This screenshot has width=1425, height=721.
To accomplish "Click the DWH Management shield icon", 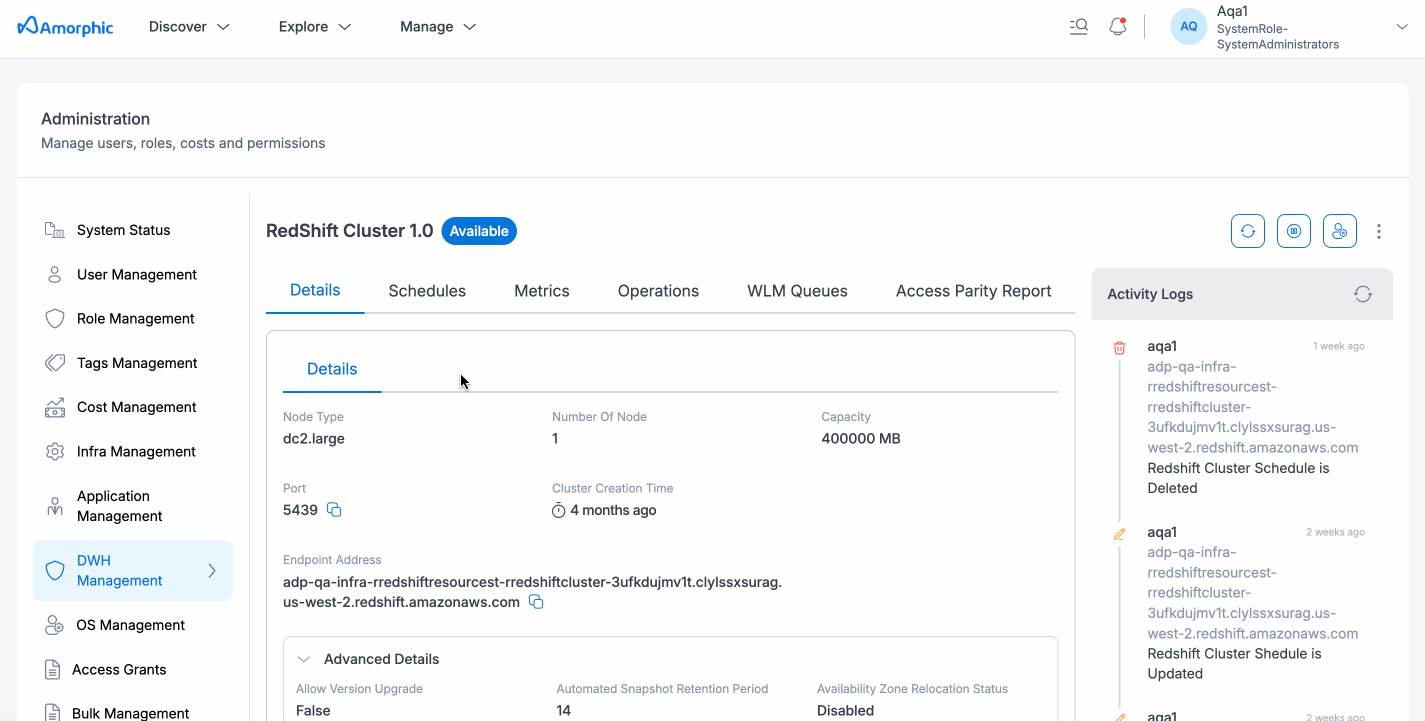I will [x=55, y=570].
